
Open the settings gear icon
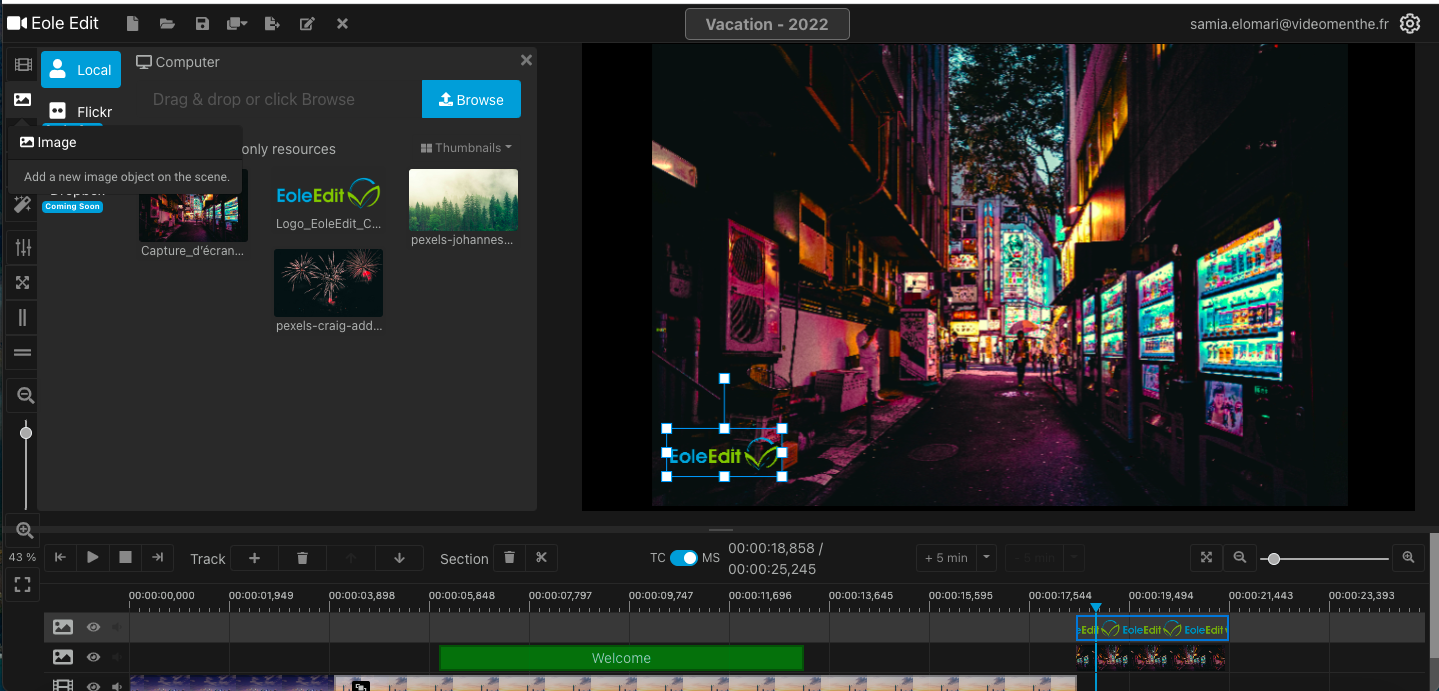(x=1410, y=24)
